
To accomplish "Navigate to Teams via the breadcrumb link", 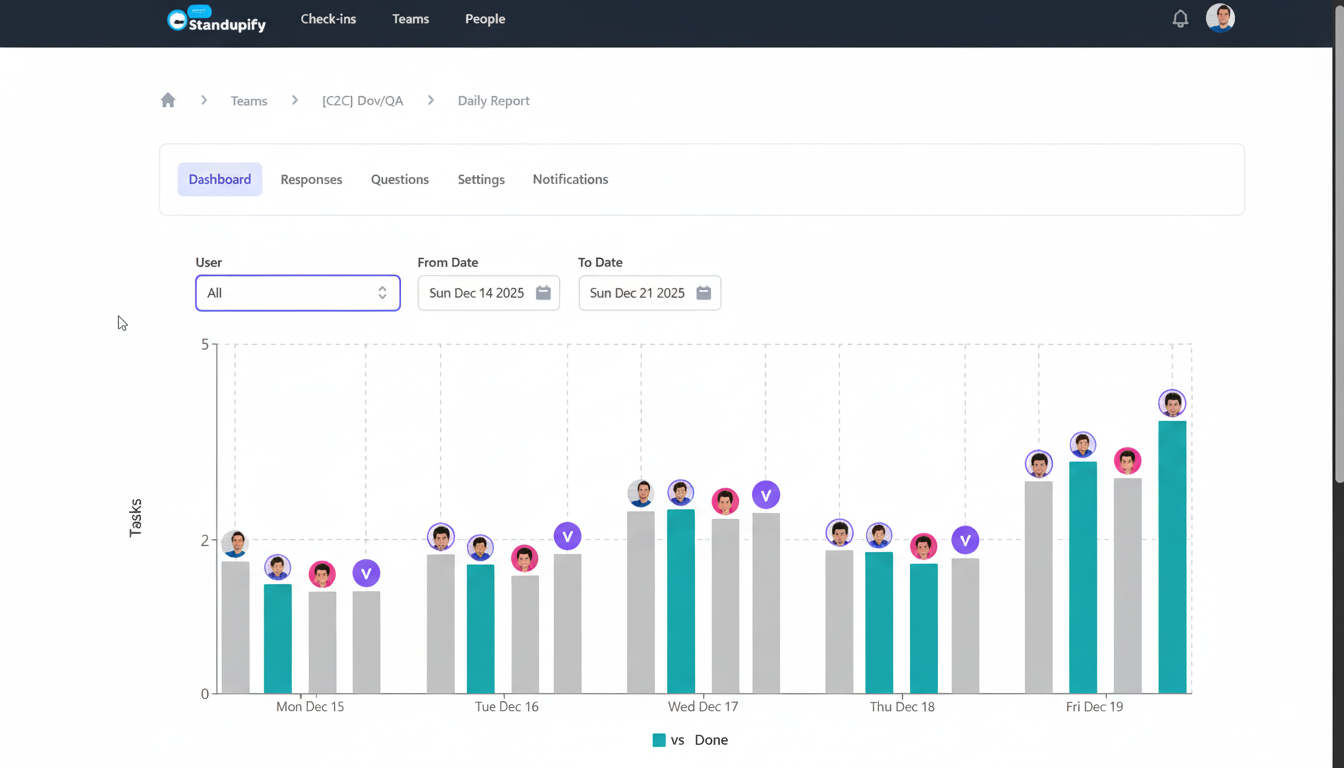I will (248, 100).
